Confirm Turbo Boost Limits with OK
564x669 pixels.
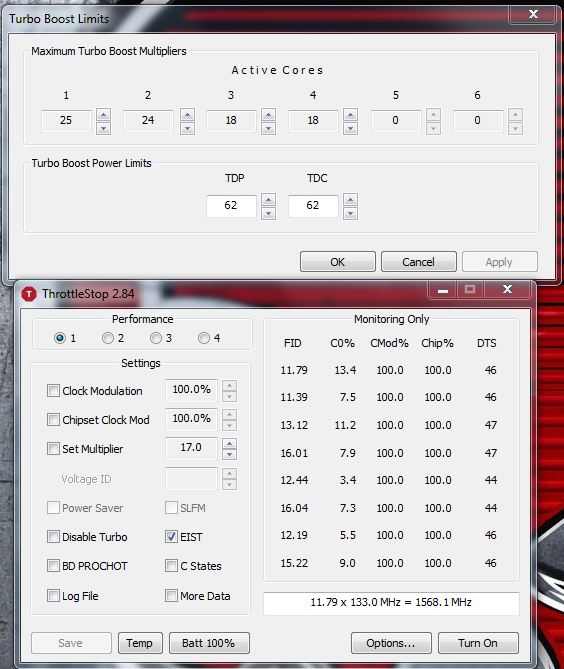337,262
